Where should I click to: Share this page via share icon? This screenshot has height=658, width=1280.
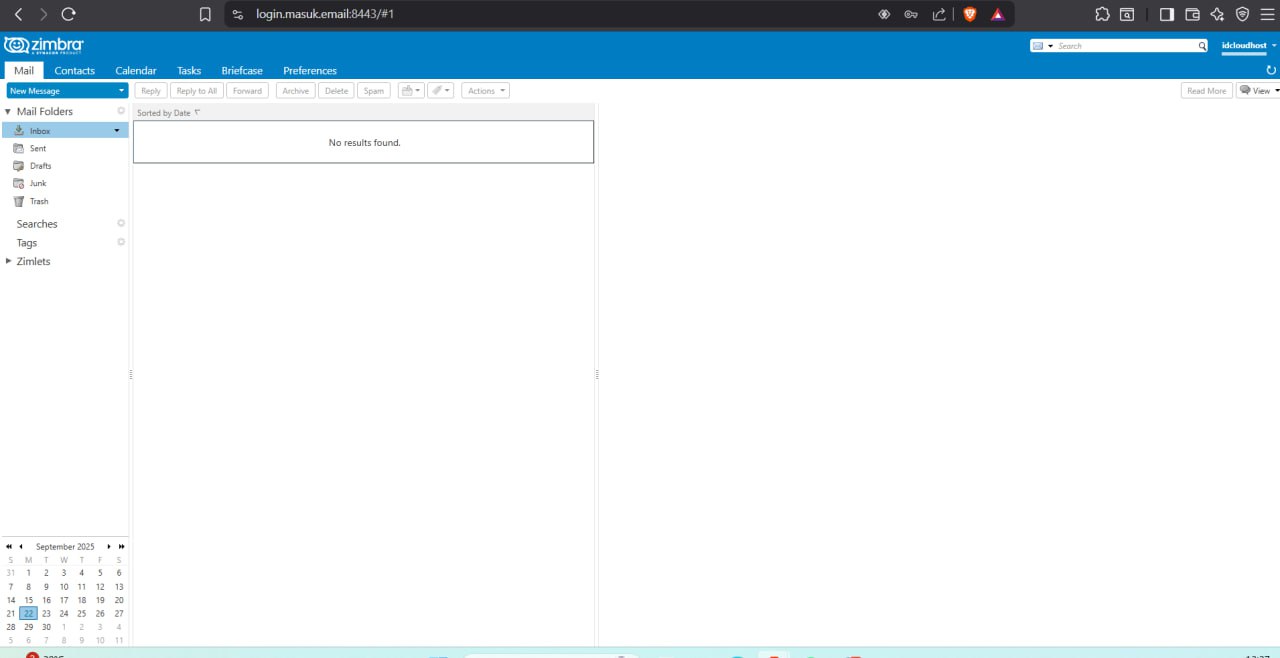(939, 14)
